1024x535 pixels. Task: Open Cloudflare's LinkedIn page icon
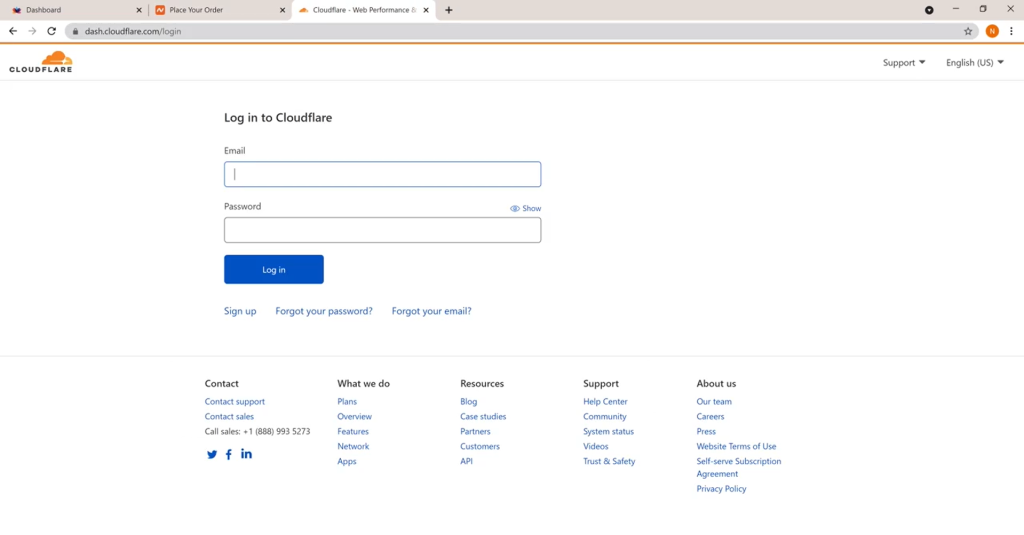pos(246,453)
